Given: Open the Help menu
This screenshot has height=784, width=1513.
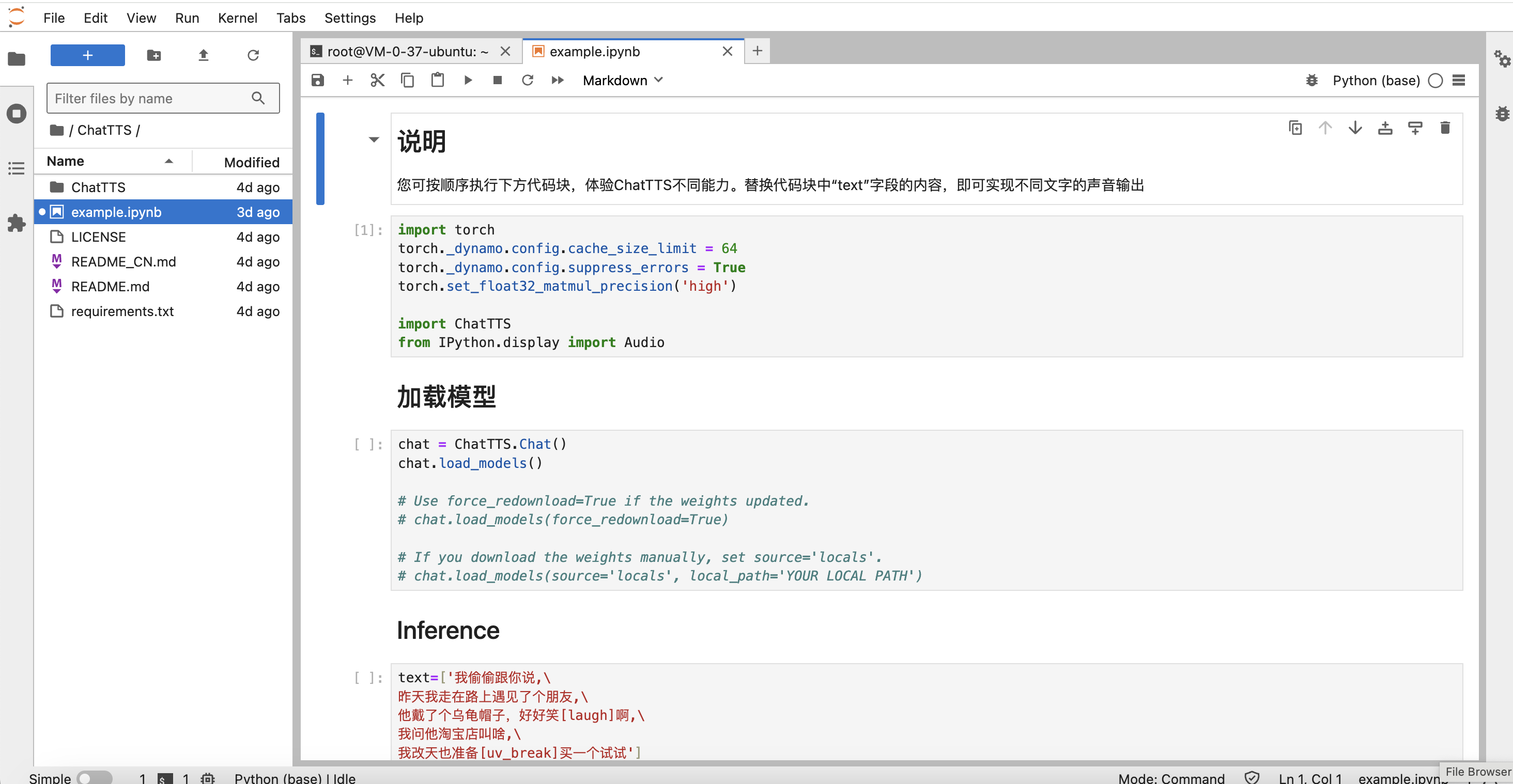Looking at the screenshot, I should tap(409, 18).
